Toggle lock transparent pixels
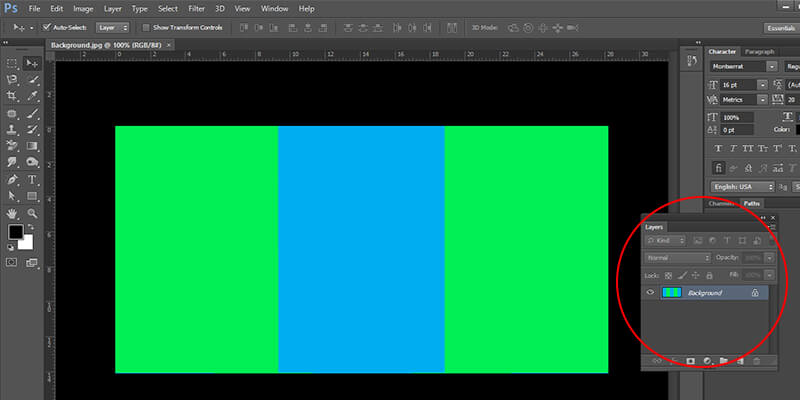Screen dimensions: 800x400 coord(668,276)
